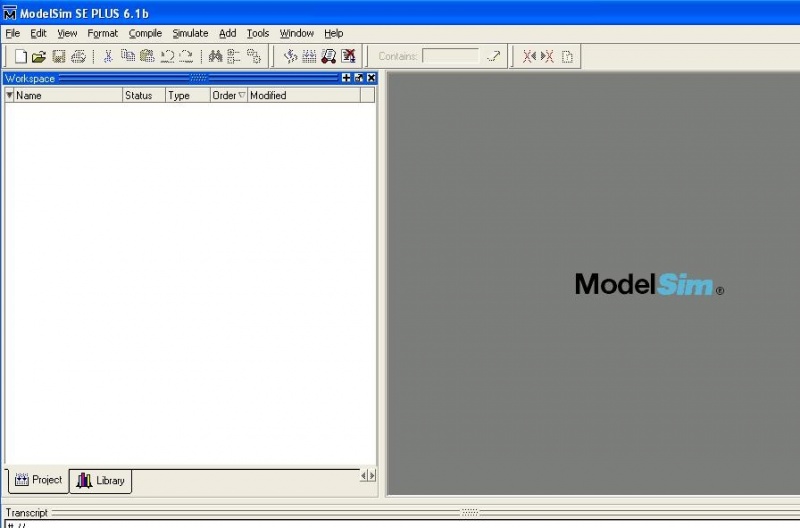The image size is (800, 528).
Task: Click the New file toolbar icon
Action: point(20,57)
